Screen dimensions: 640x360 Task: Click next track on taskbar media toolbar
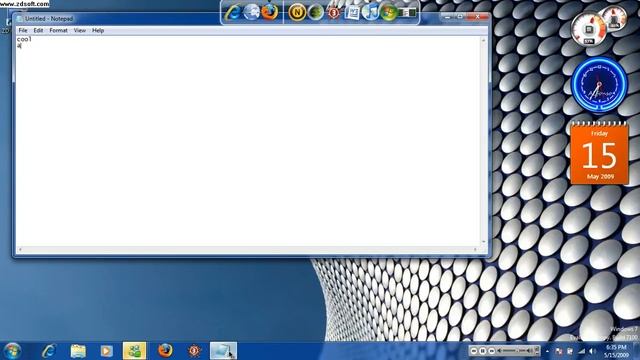[492, 351]
